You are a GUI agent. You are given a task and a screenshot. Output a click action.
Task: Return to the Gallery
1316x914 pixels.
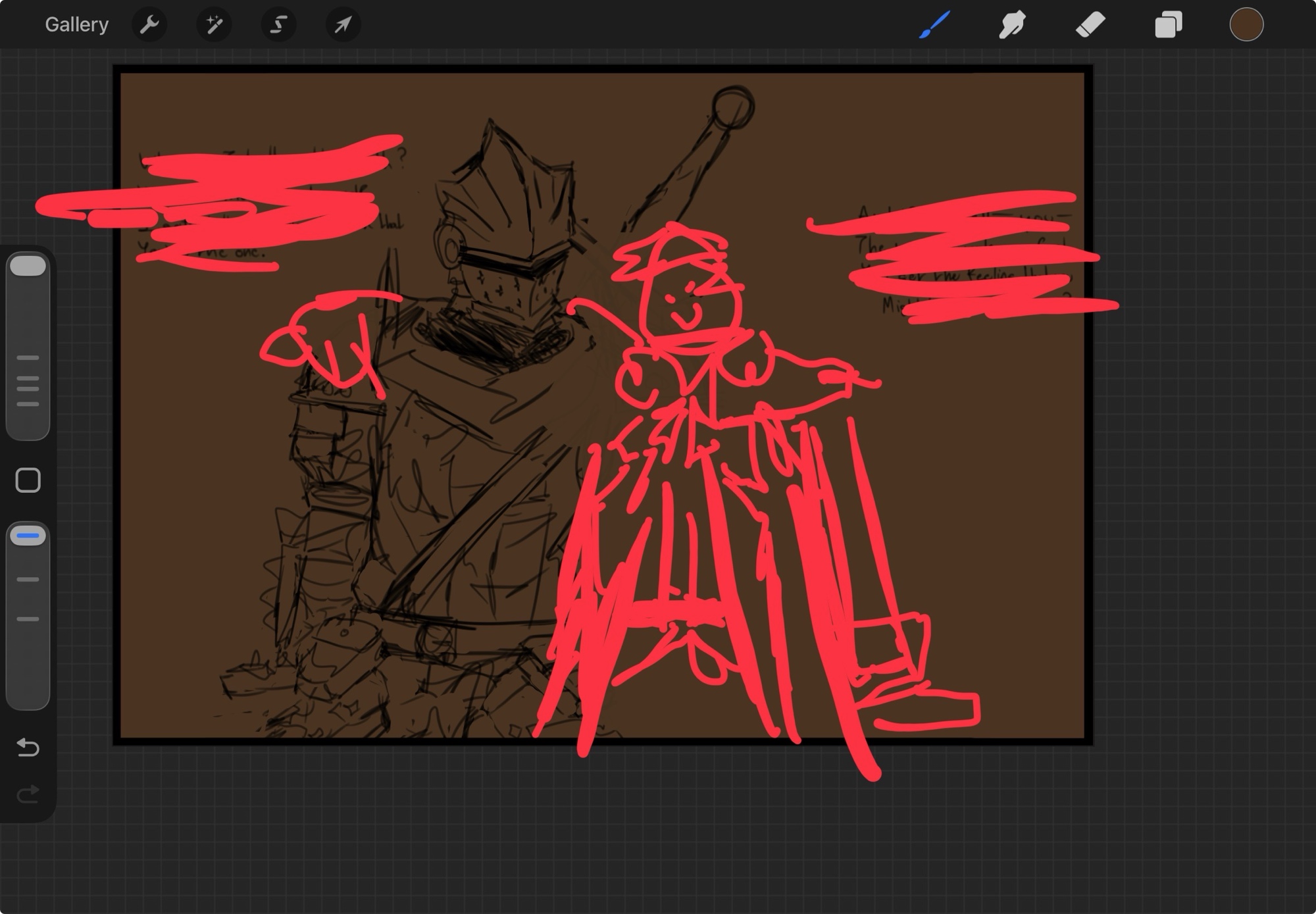76,25
